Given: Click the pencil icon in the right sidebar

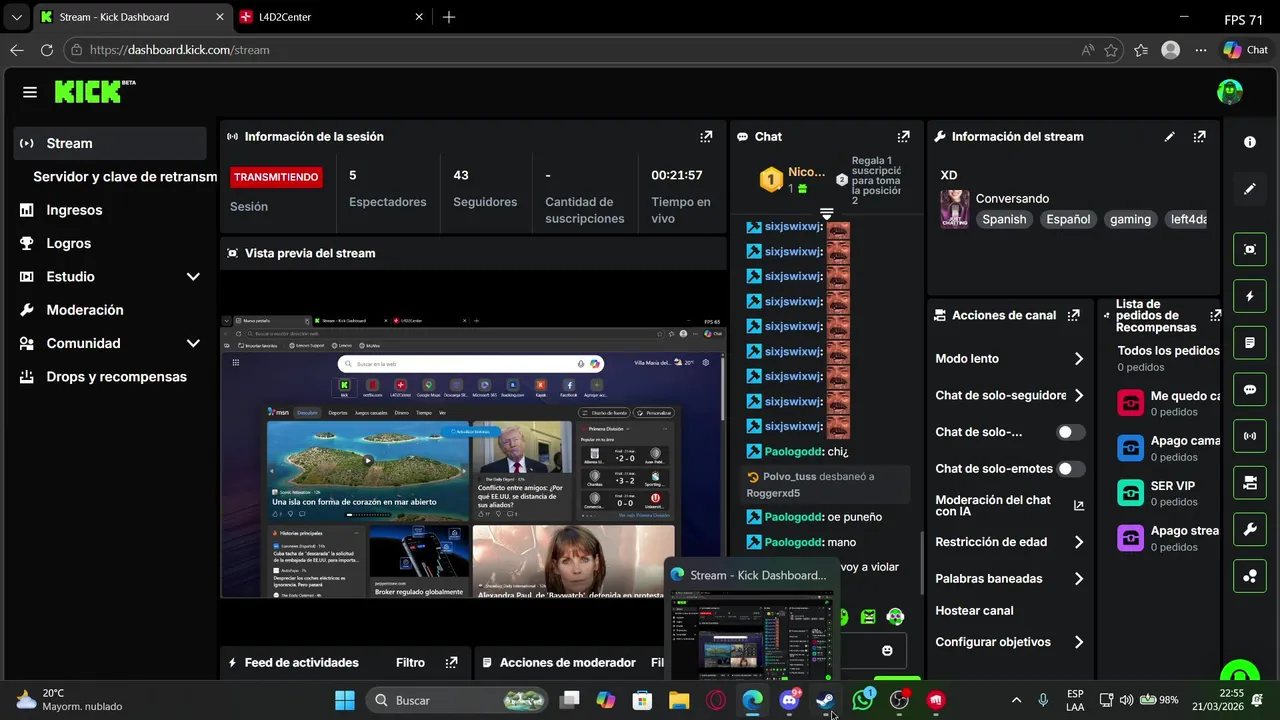Looking at the screenshot, I should pyautogui.click(x=1250, y=189).
